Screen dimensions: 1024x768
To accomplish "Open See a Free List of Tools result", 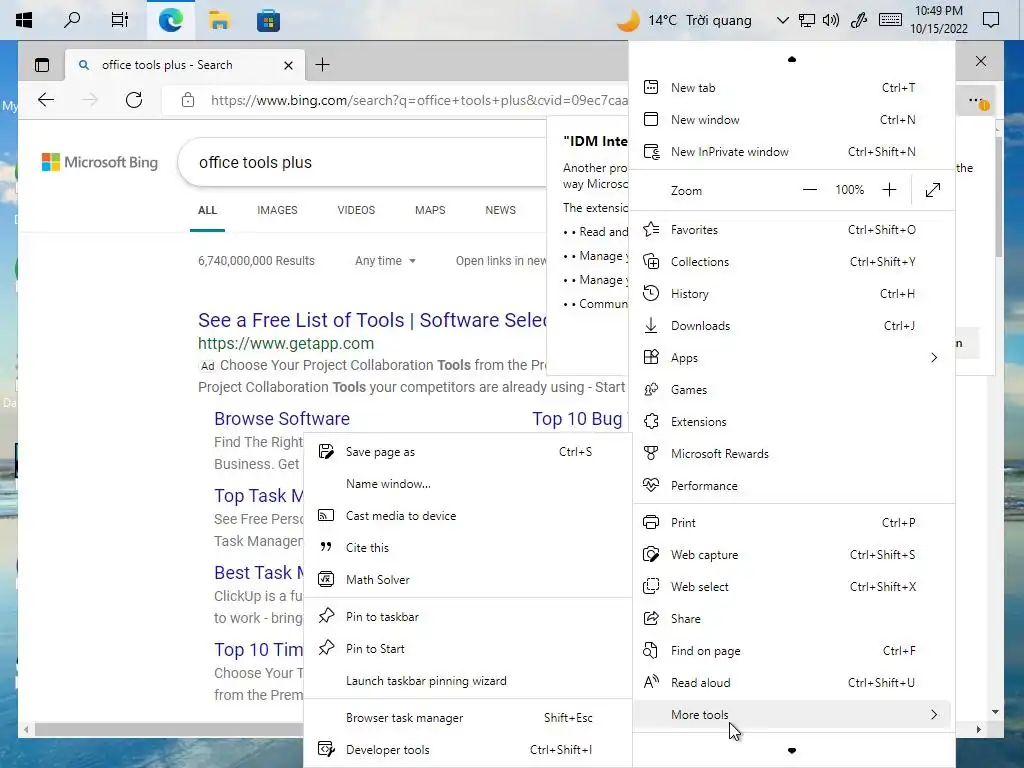I will point(372,320).
